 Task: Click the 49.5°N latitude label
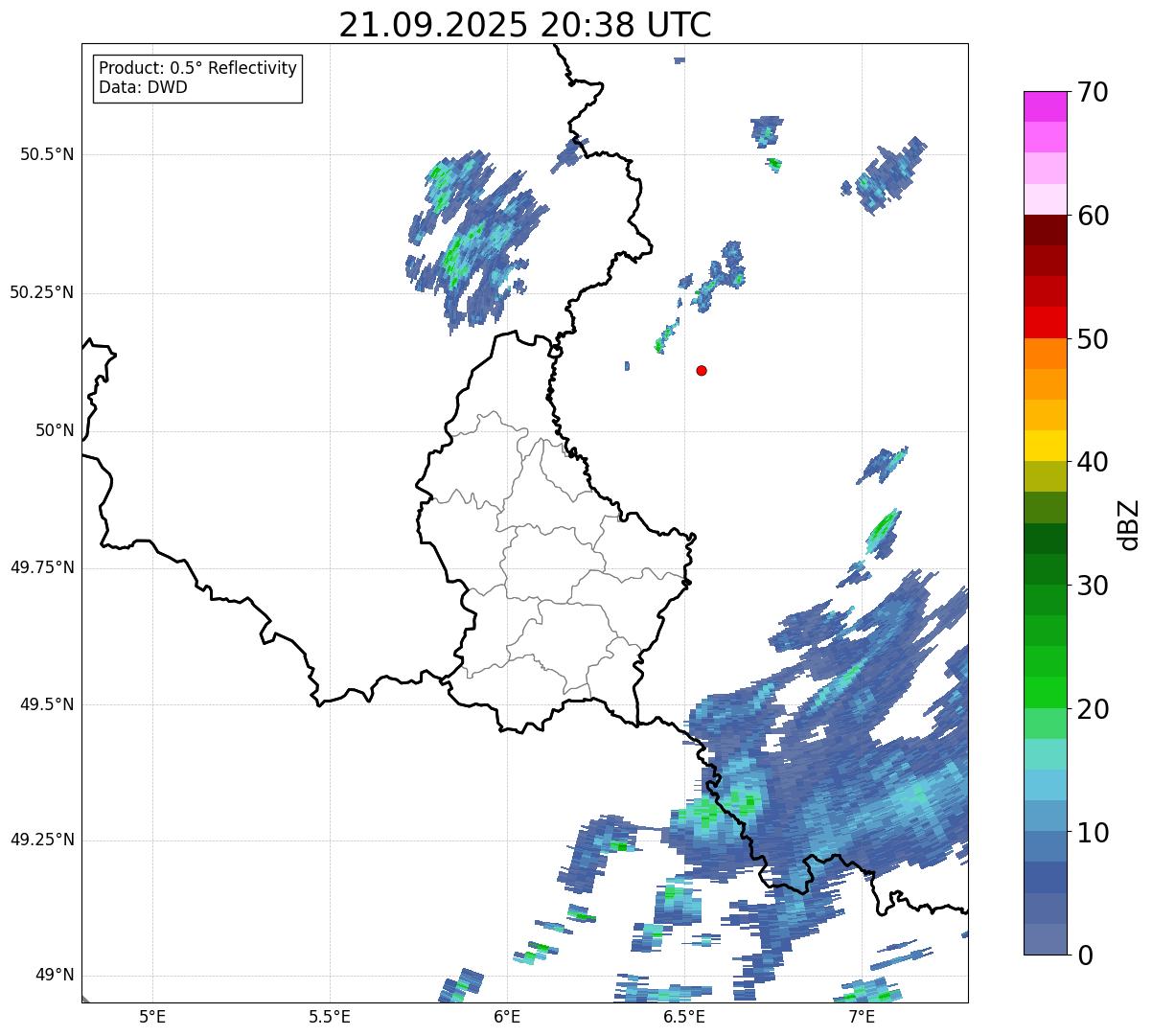click(x=47, y=704)
